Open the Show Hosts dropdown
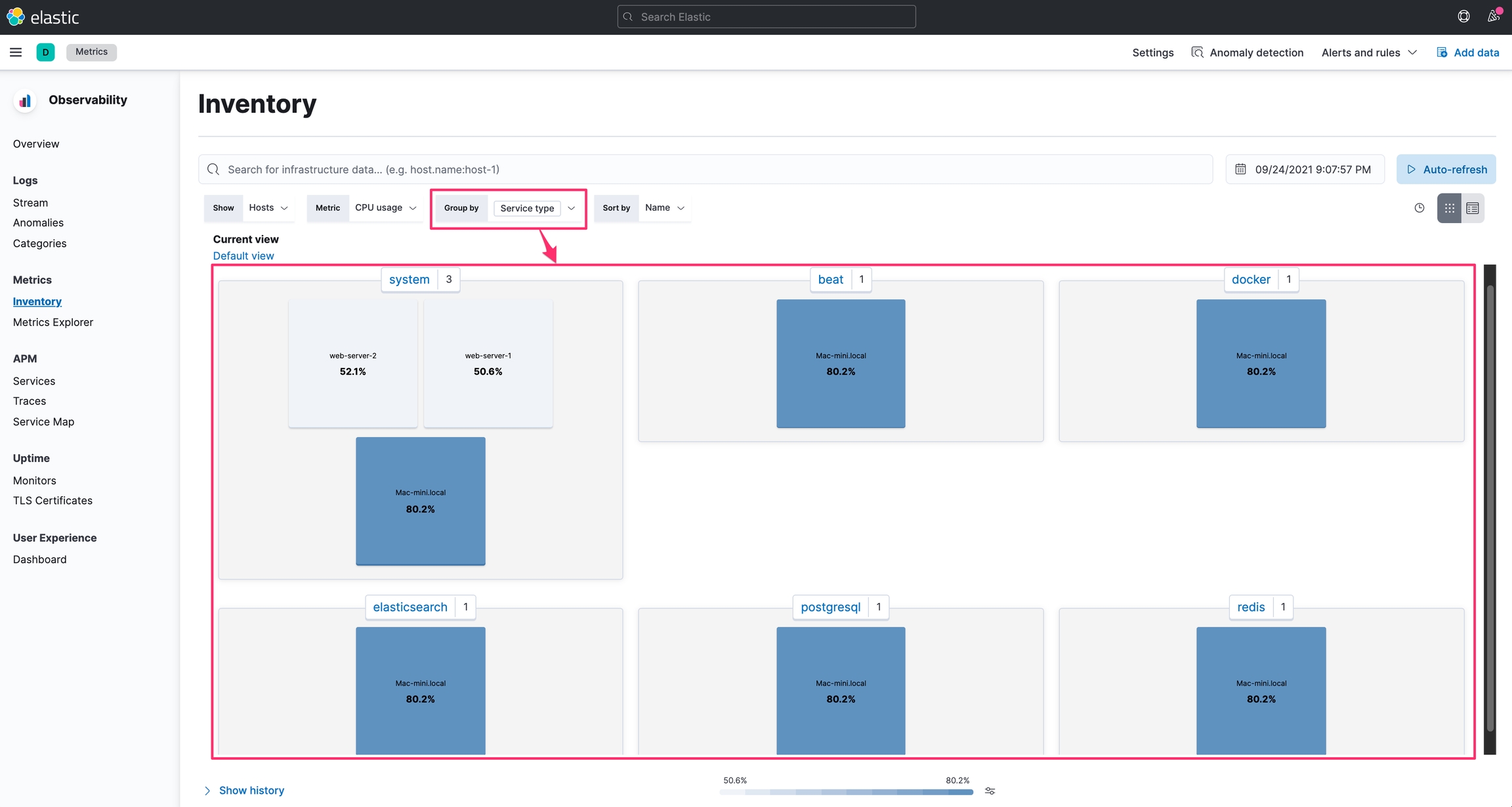 coord(268,207)
